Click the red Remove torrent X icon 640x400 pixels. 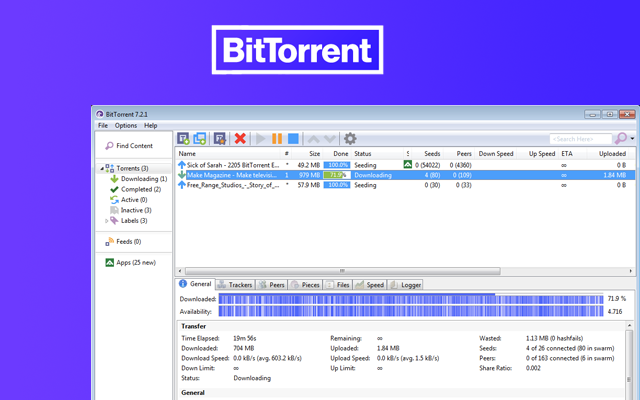point(240,139)
